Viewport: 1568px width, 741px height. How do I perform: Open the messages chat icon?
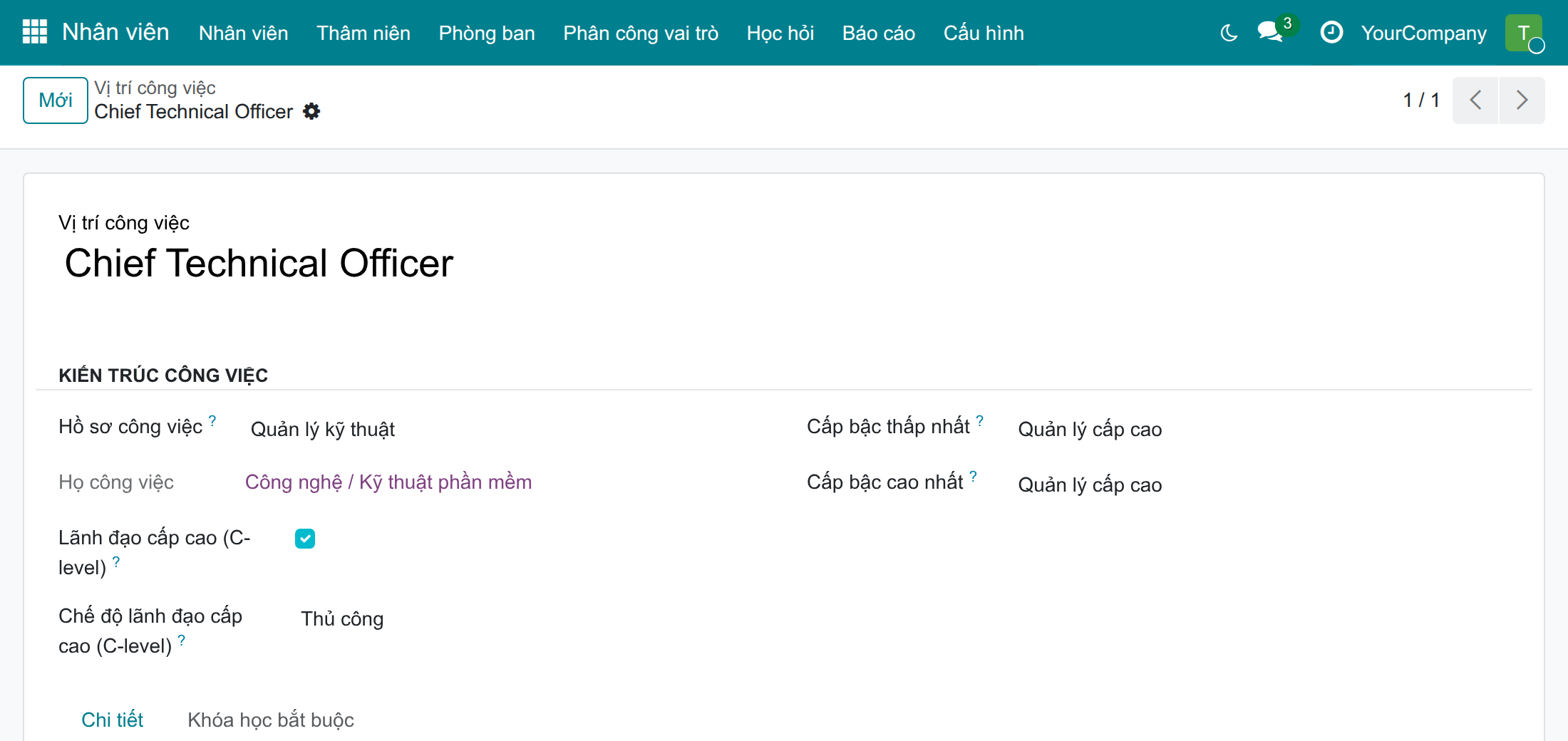[x=1271, y=32]
